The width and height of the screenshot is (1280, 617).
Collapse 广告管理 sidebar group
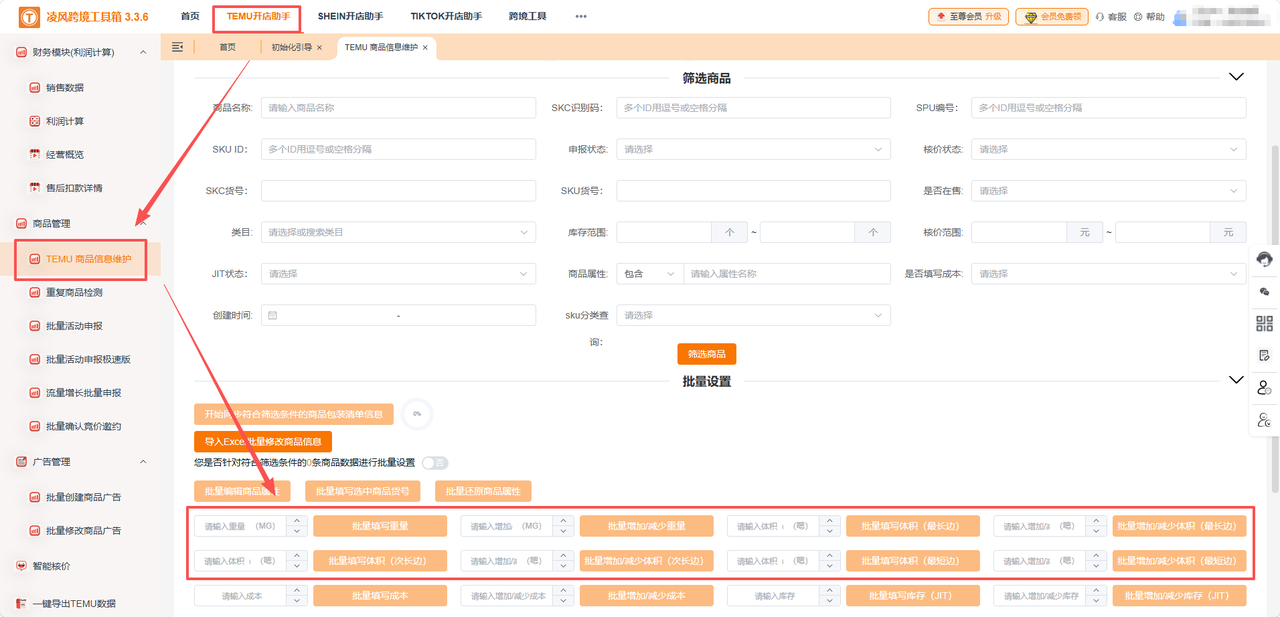pyautogui.click(x=143, y=462)
